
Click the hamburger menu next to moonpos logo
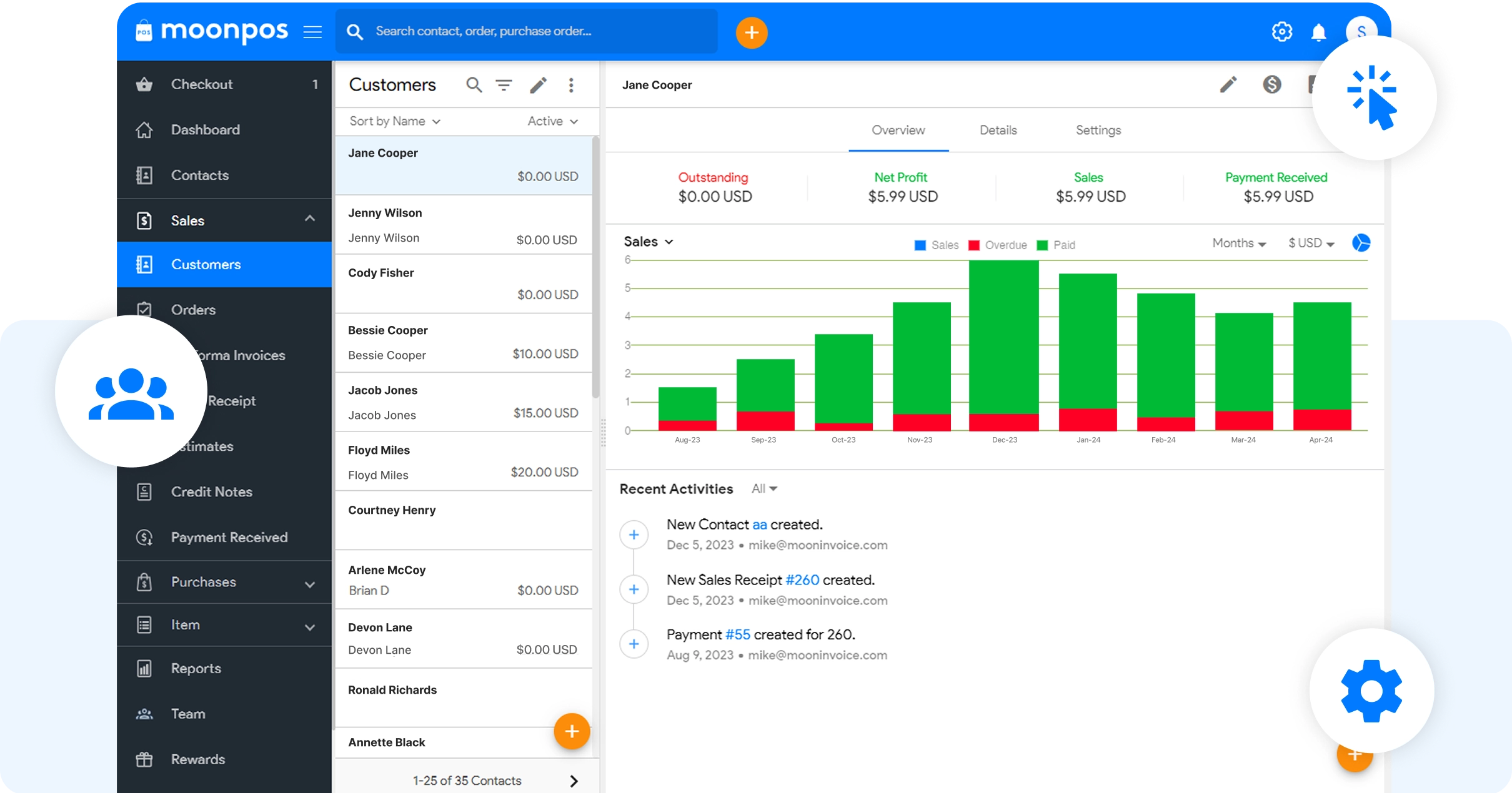312,32
